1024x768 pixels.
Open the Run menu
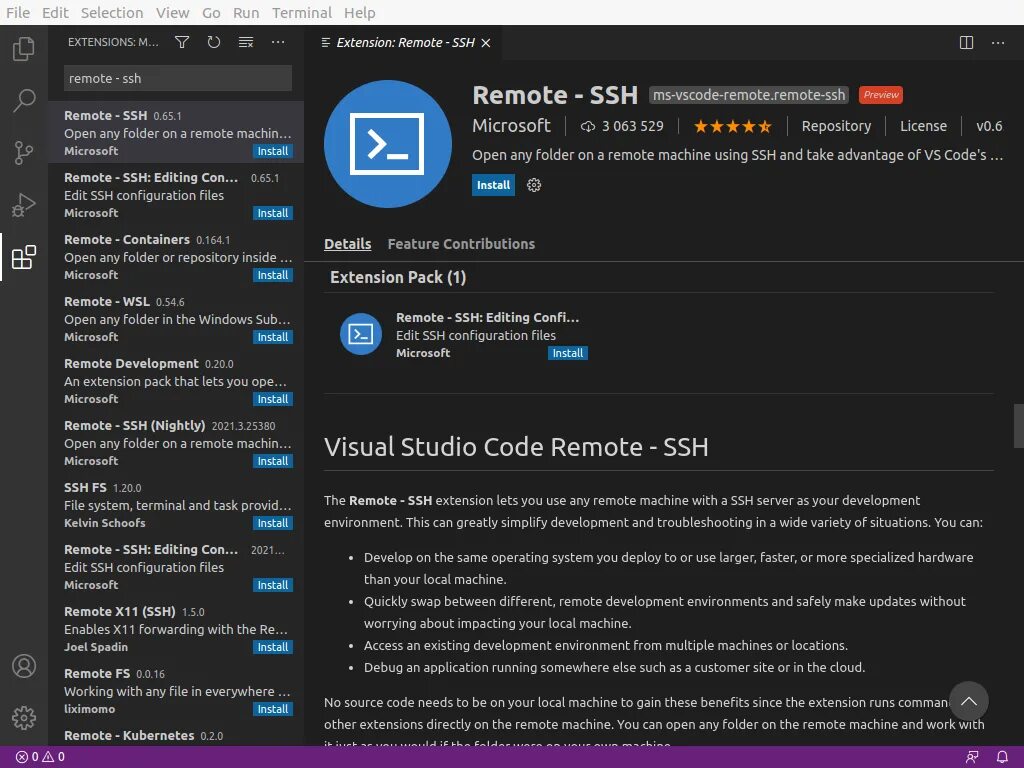pos(246,12)
